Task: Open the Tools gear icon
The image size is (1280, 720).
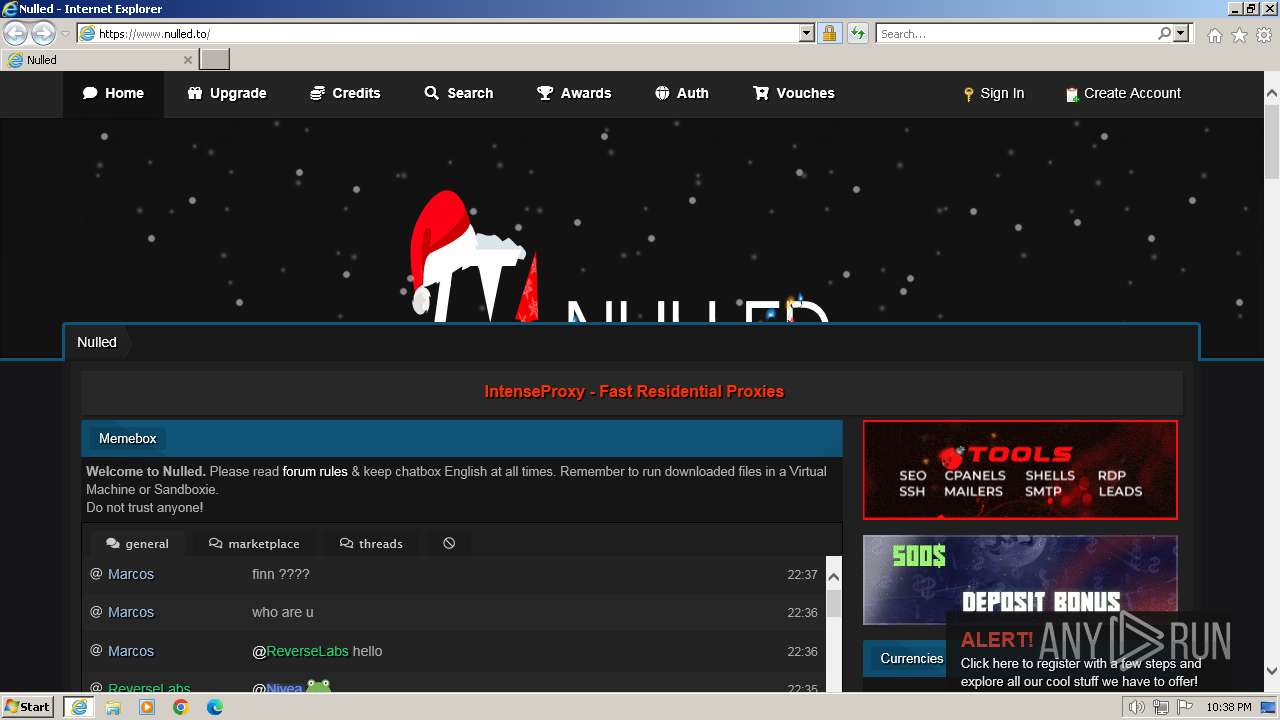Action: tap(1264, 35)
